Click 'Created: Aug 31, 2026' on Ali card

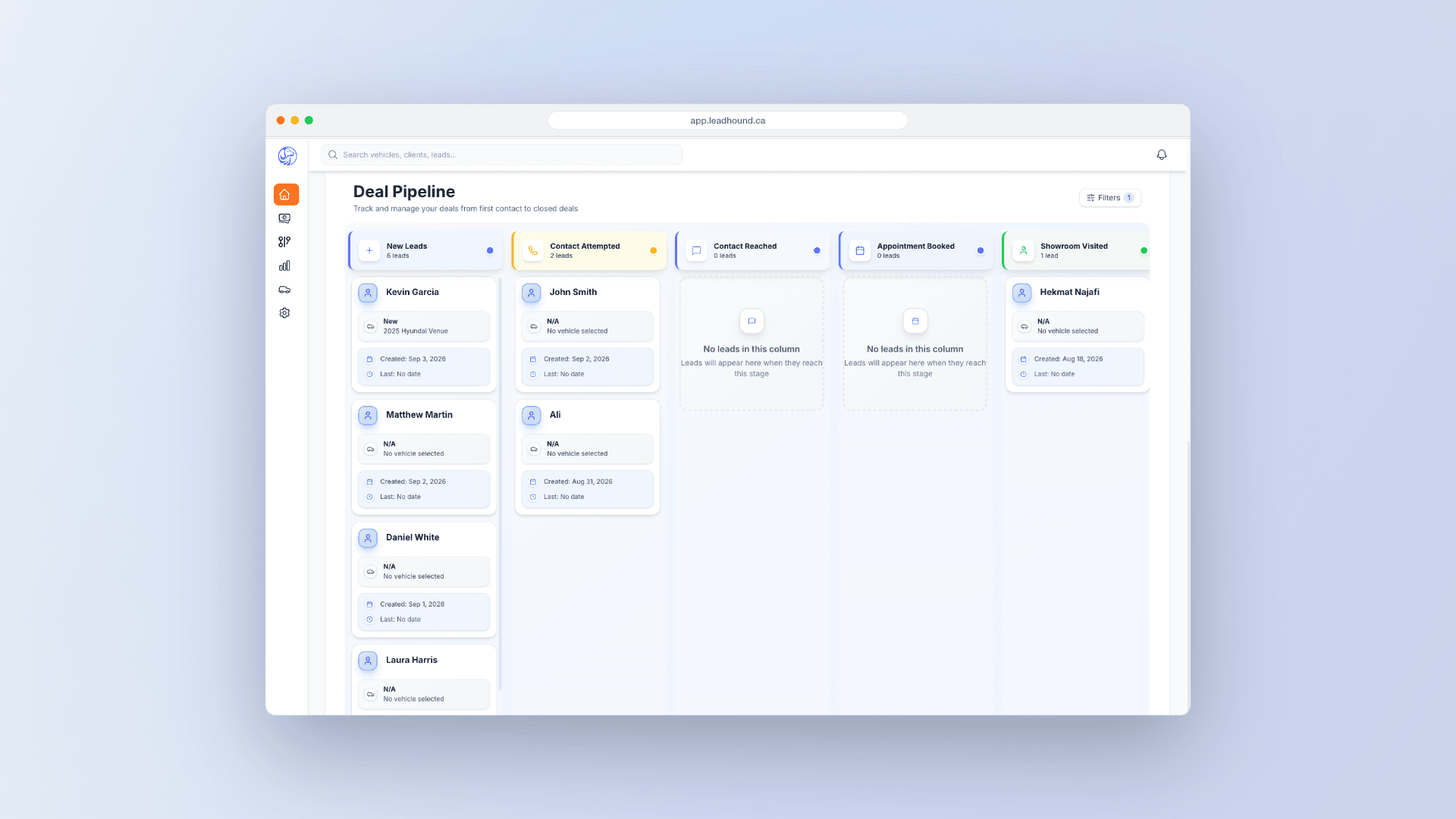point(578,482)
